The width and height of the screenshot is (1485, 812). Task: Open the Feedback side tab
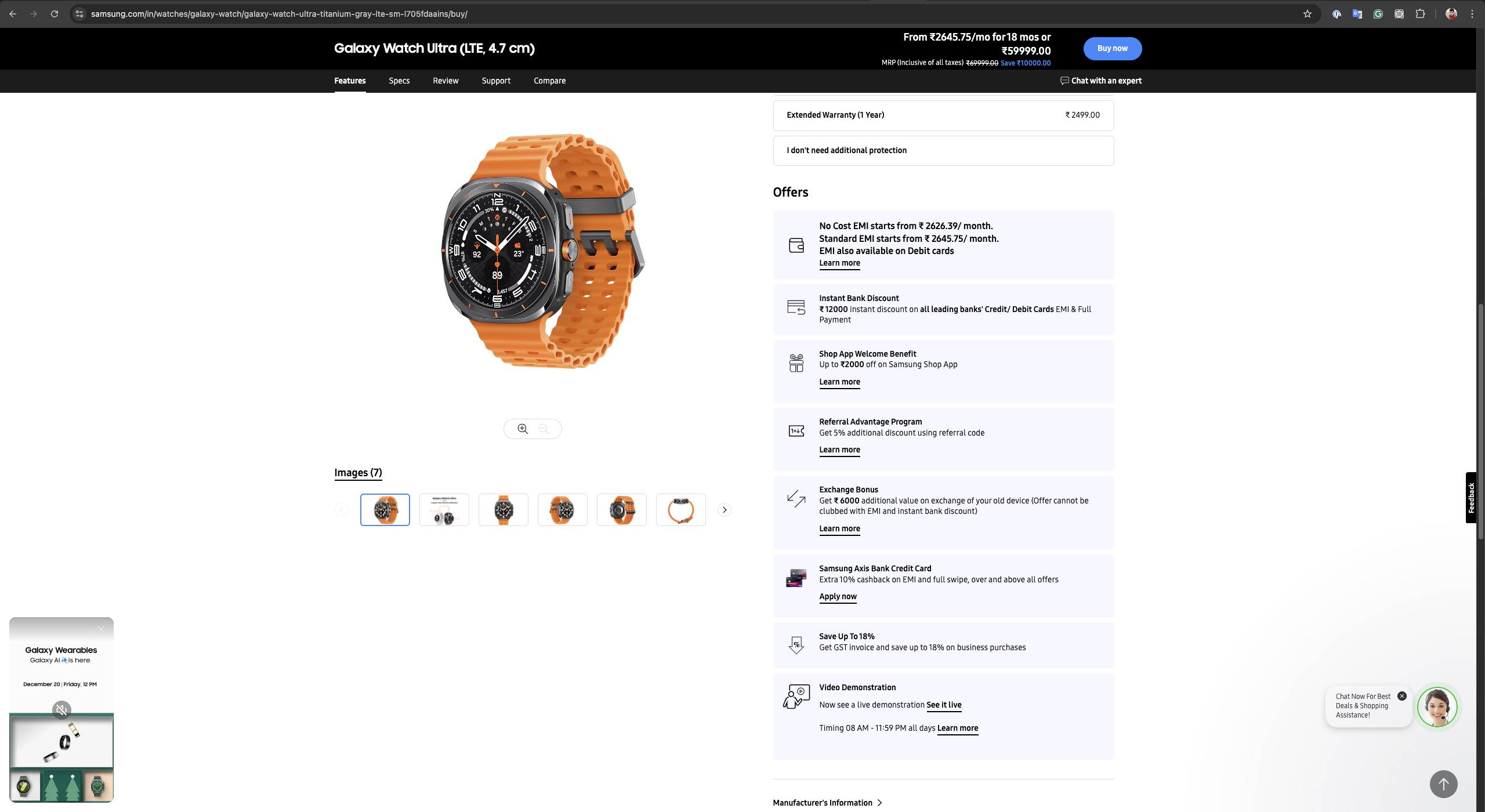tap(1471, 498)
